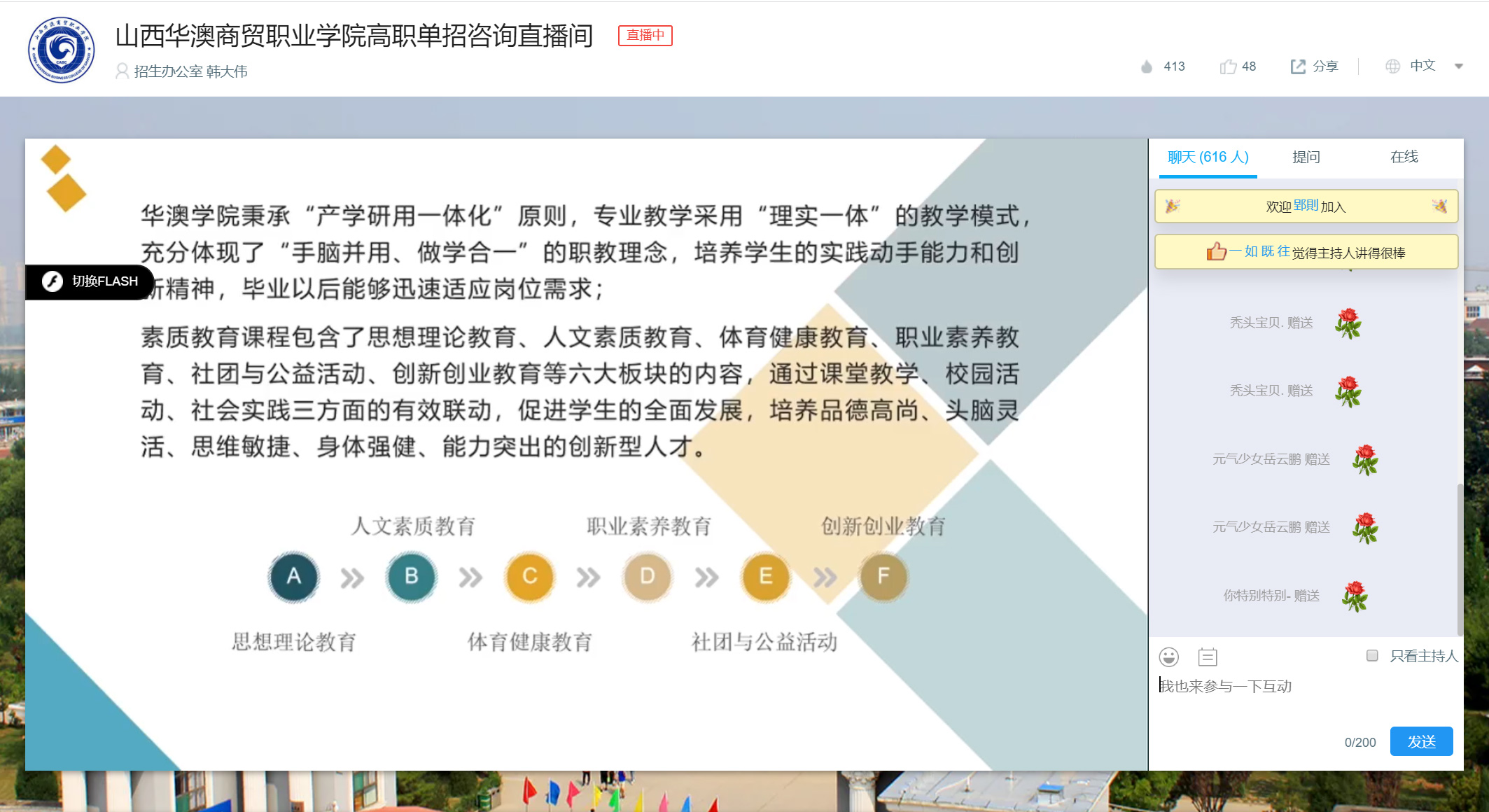Image resolution: width=1489 pixels, height=812 pixels.
Task: Click the second rose from 秃头宝贝
Action: (x=1348, y=391)
